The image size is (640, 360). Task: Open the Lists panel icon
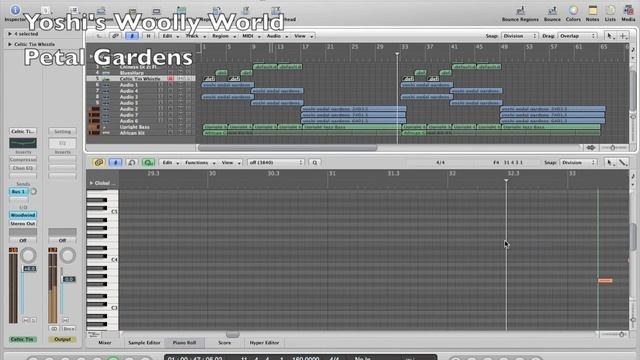[610, 13]
